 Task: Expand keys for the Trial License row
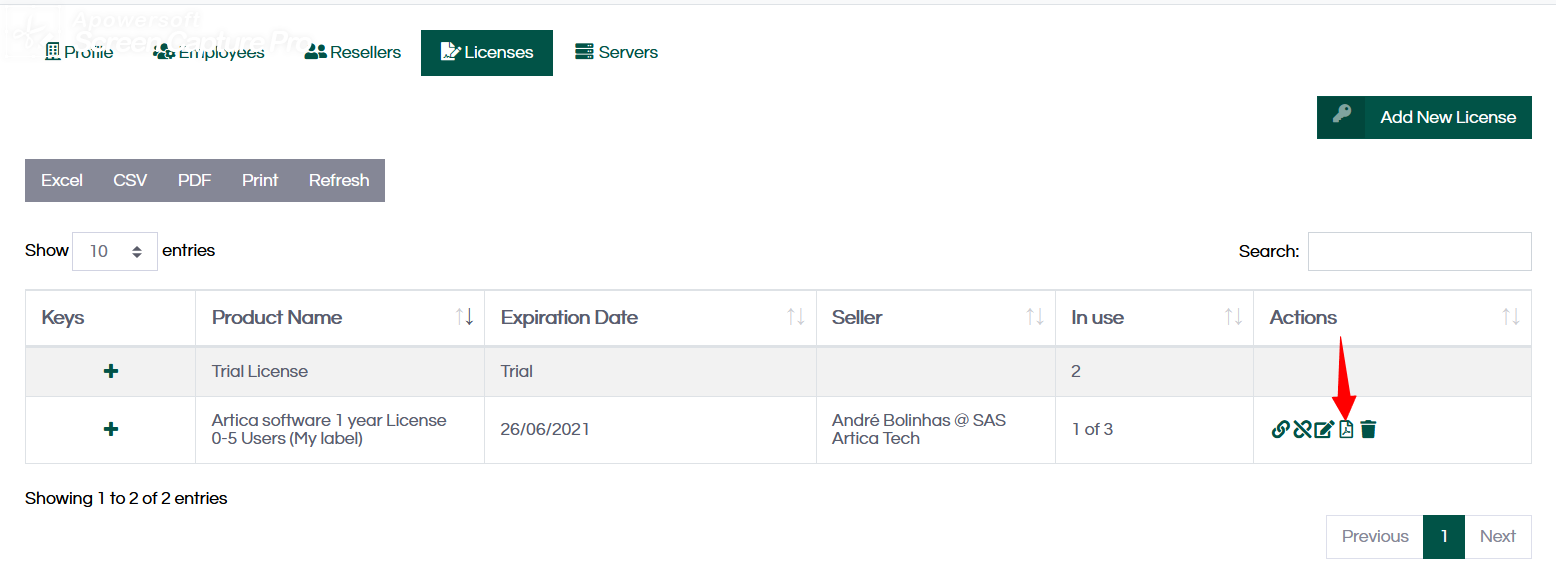111,371
